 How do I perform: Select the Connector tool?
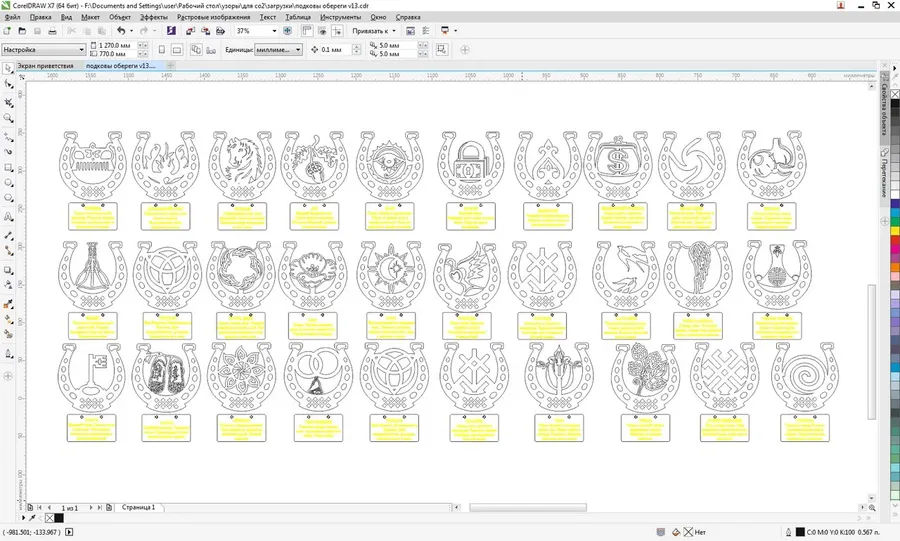(x=8, y=251)
